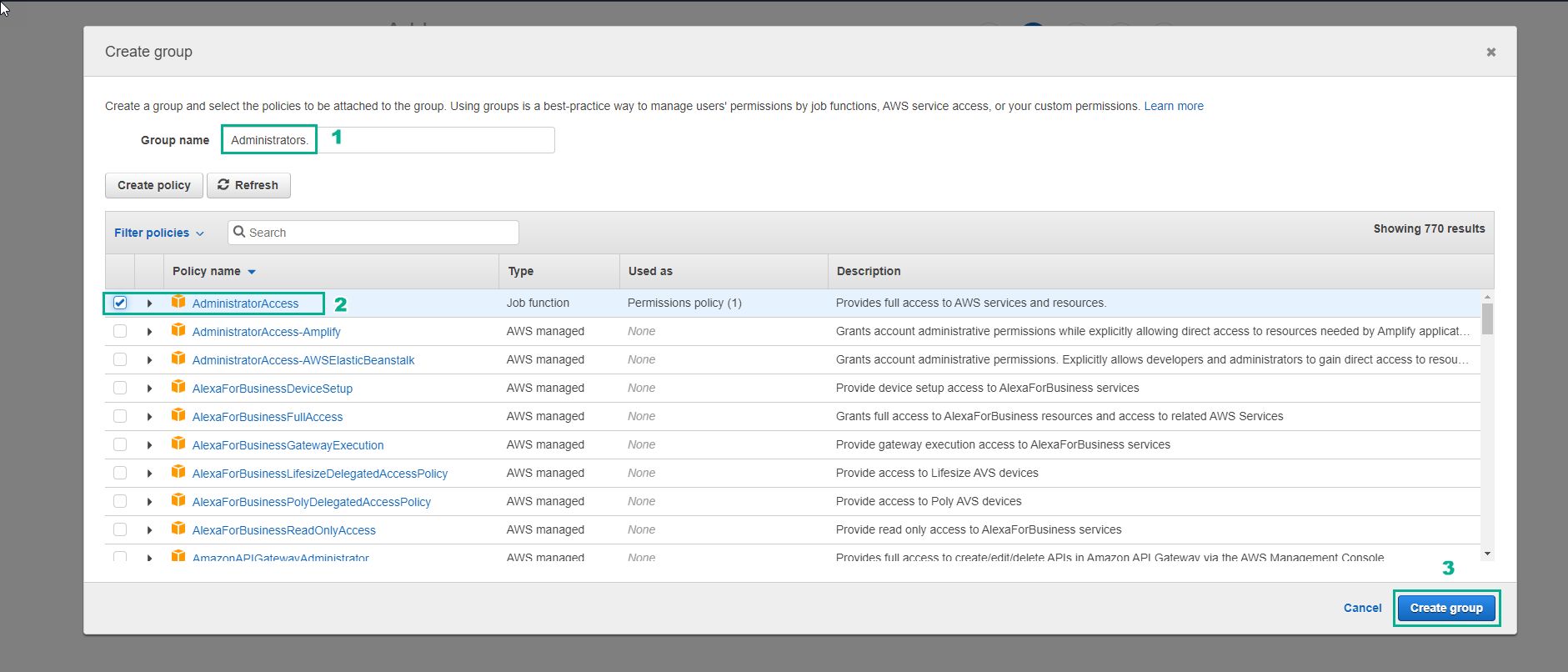
Task: Open the Filter policies dropdown
Action: pyautogui.click(x=158, y=233)
